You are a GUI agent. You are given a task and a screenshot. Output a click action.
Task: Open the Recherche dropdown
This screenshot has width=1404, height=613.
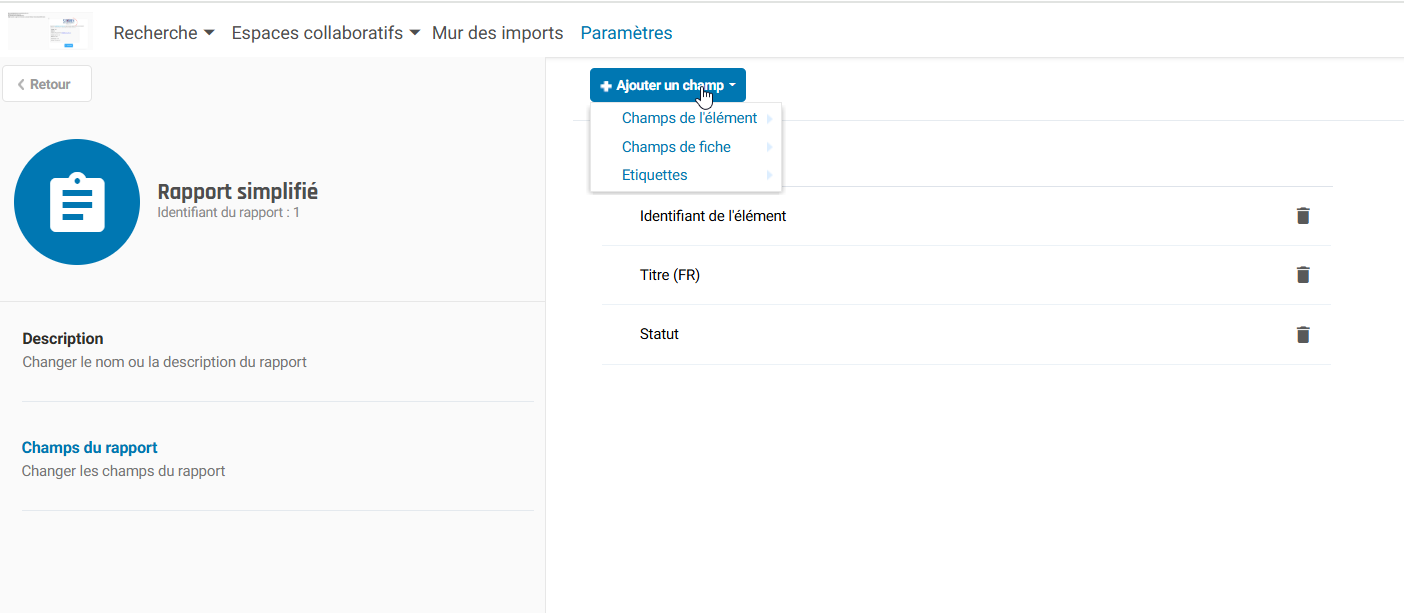pyautogui.click(x=163, y=32)
